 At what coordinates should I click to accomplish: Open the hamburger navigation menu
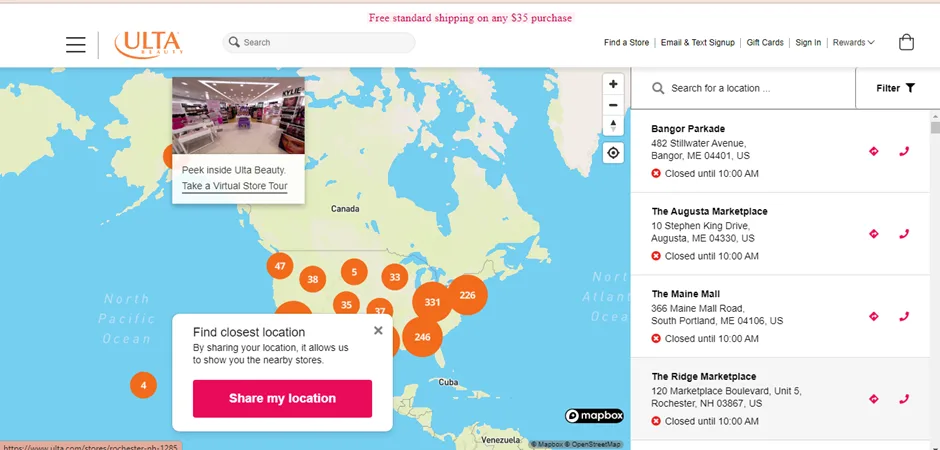point(76,44)
